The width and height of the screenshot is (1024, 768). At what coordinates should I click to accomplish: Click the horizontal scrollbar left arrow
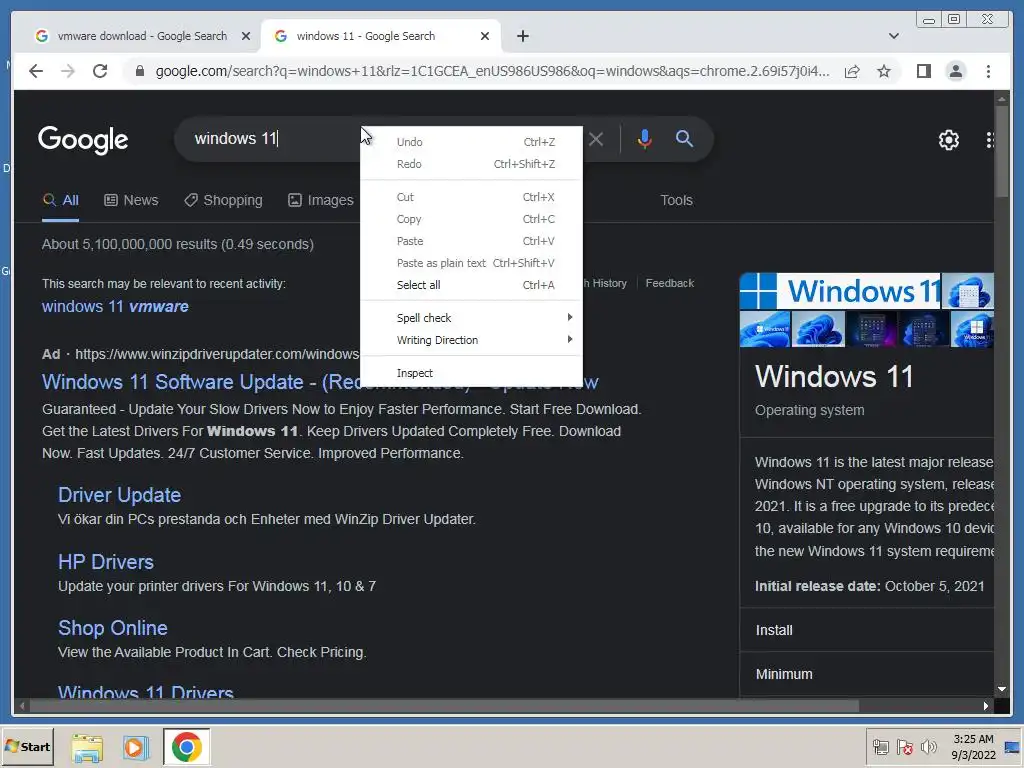click(22, 705)
